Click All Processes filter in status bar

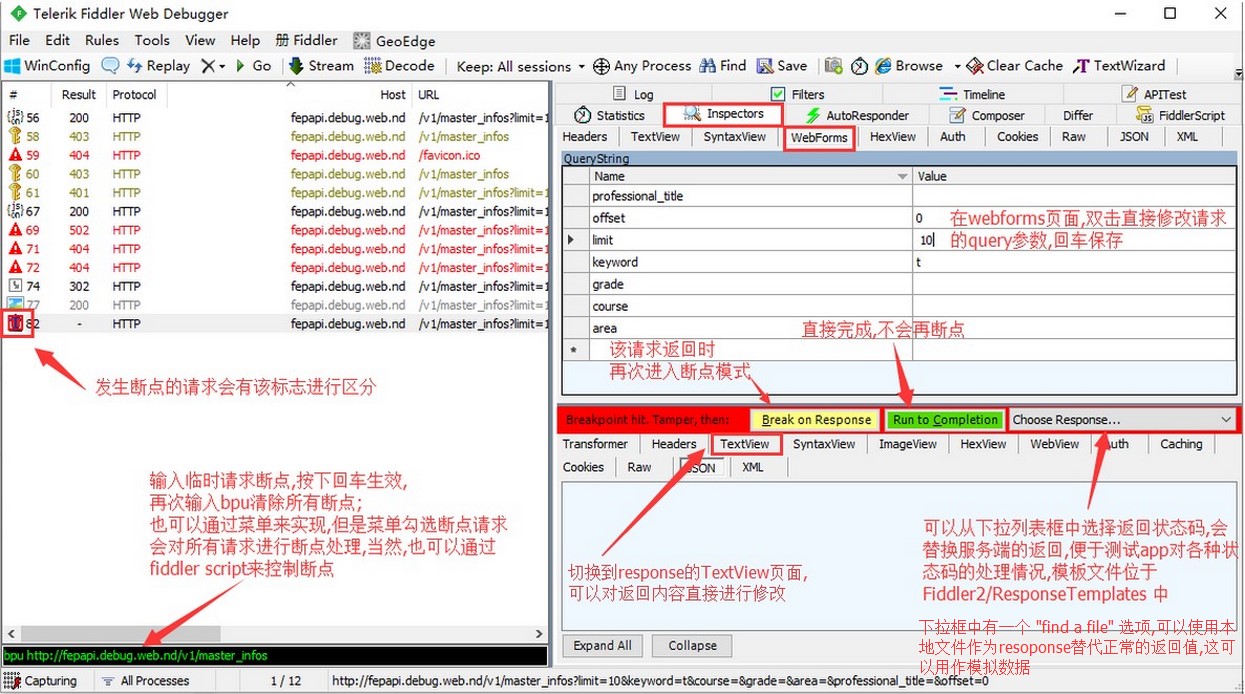pyautogui.click(x=145, y=681)
